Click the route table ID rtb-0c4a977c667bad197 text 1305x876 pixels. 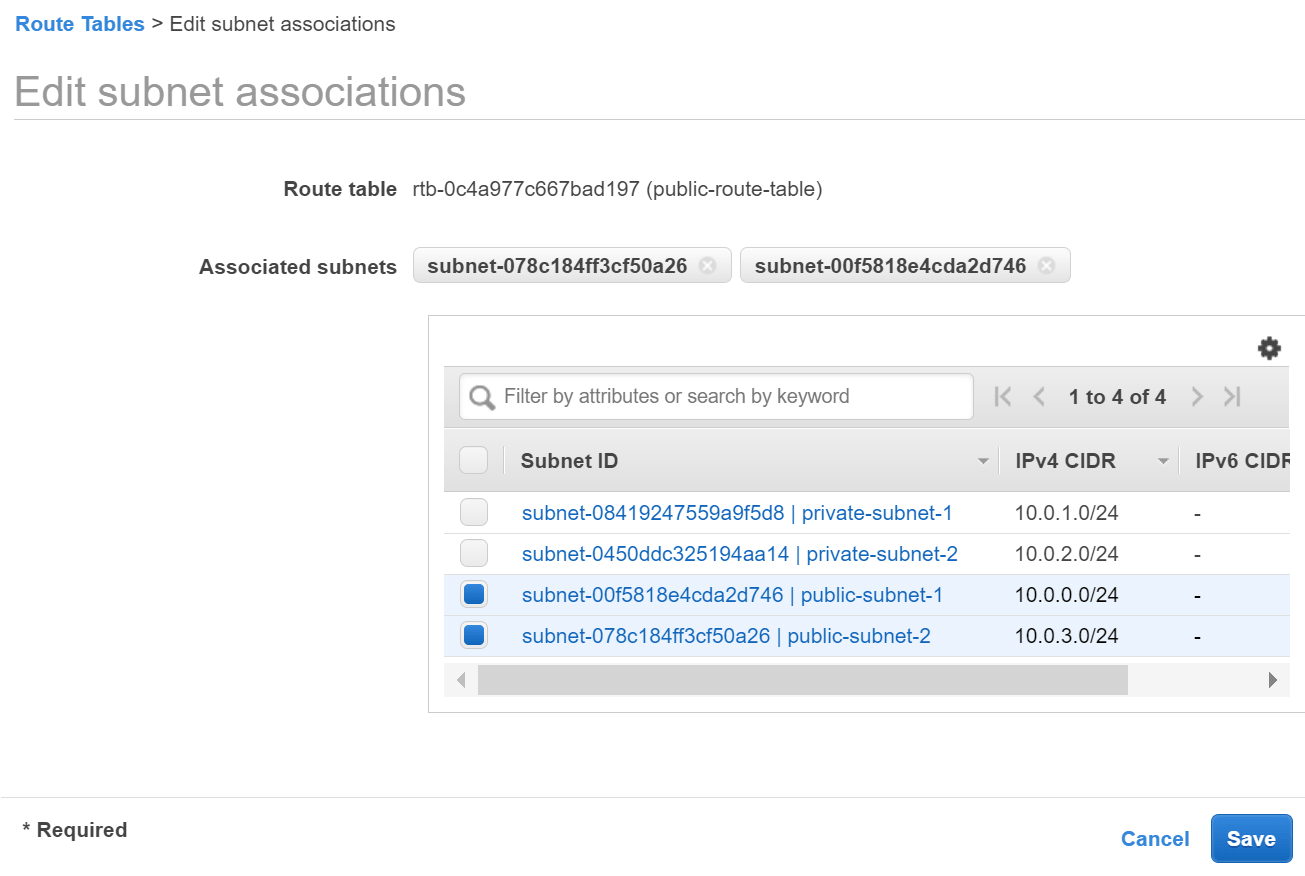526,189
